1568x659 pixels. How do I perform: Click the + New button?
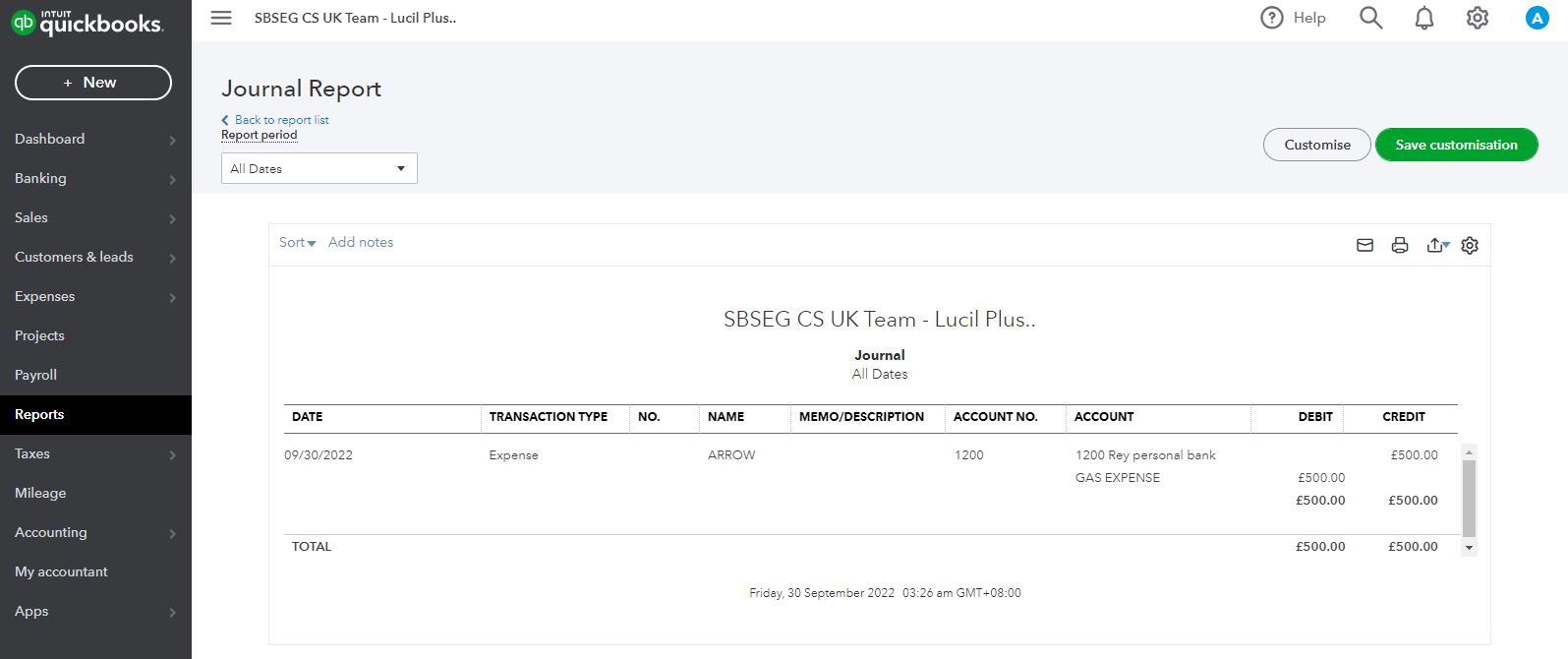pyautogui.click(x=93, y=83)
